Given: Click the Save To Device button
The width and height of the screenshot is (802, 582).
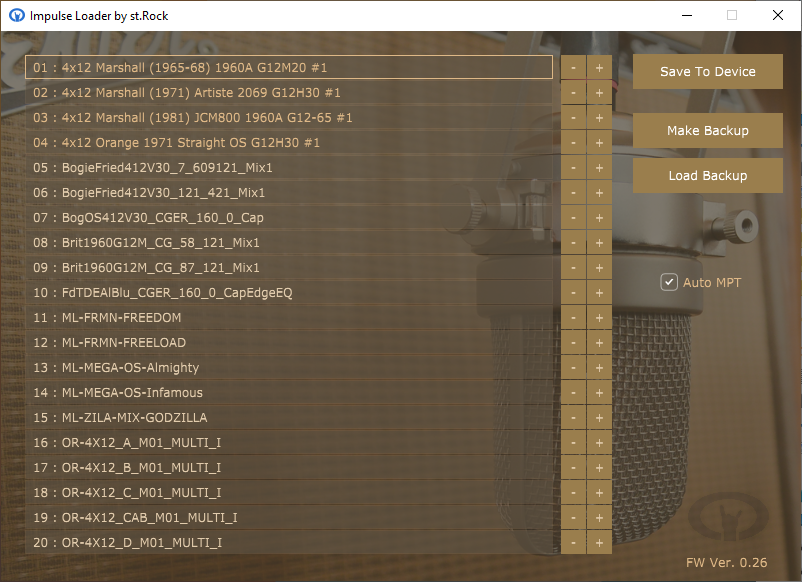Looking at the screenshot, I should tap(707, 72).
